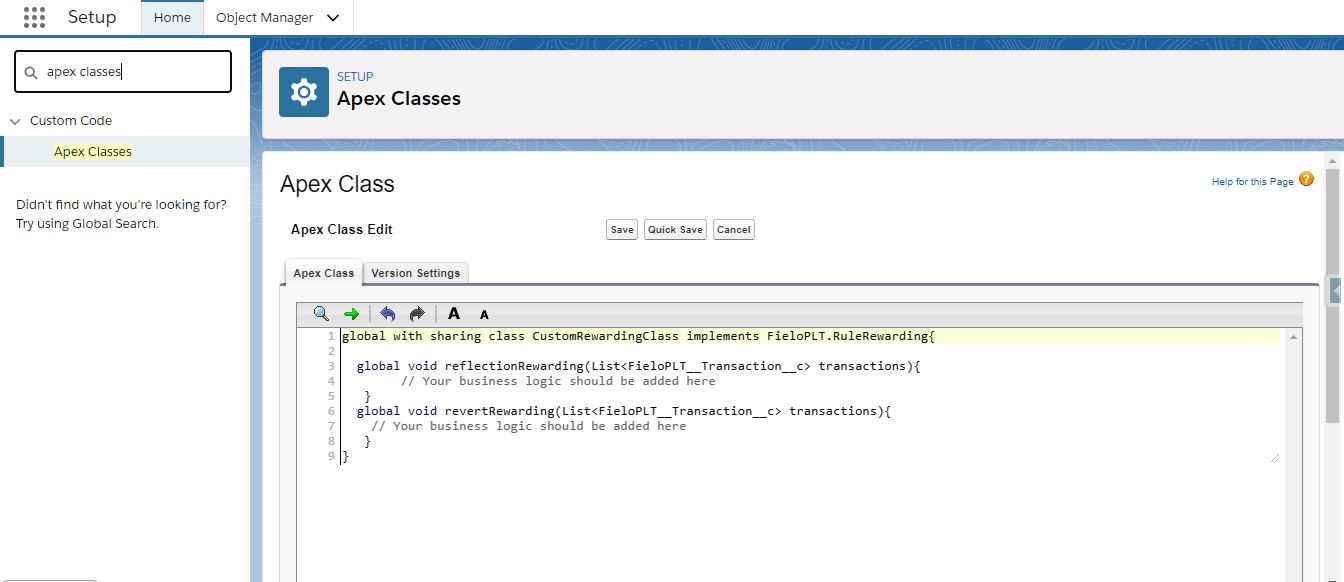Redo the edit in code editor
Image resolution: width=1344 pixels, height=582 pixels.
417,314
